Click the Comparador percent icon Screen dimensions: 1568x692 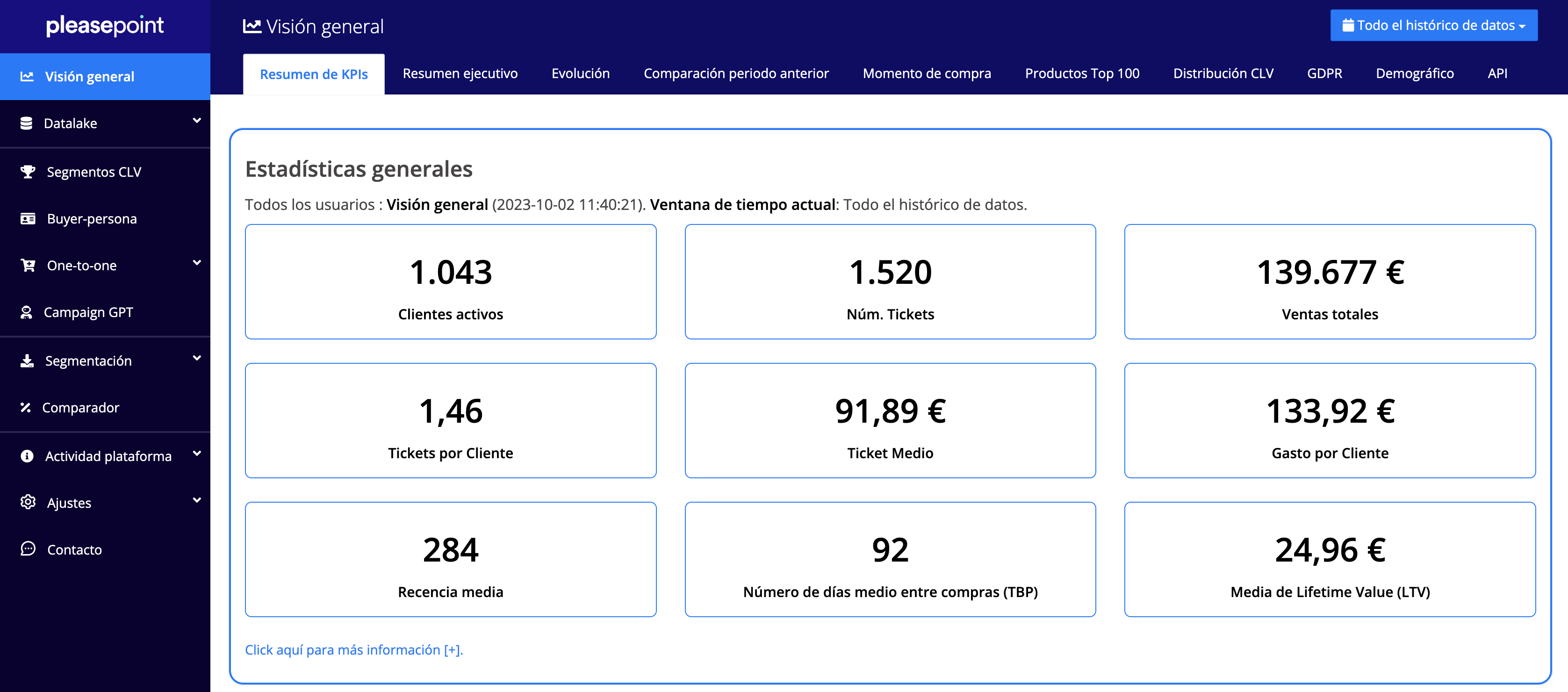[x=26, y=408]
